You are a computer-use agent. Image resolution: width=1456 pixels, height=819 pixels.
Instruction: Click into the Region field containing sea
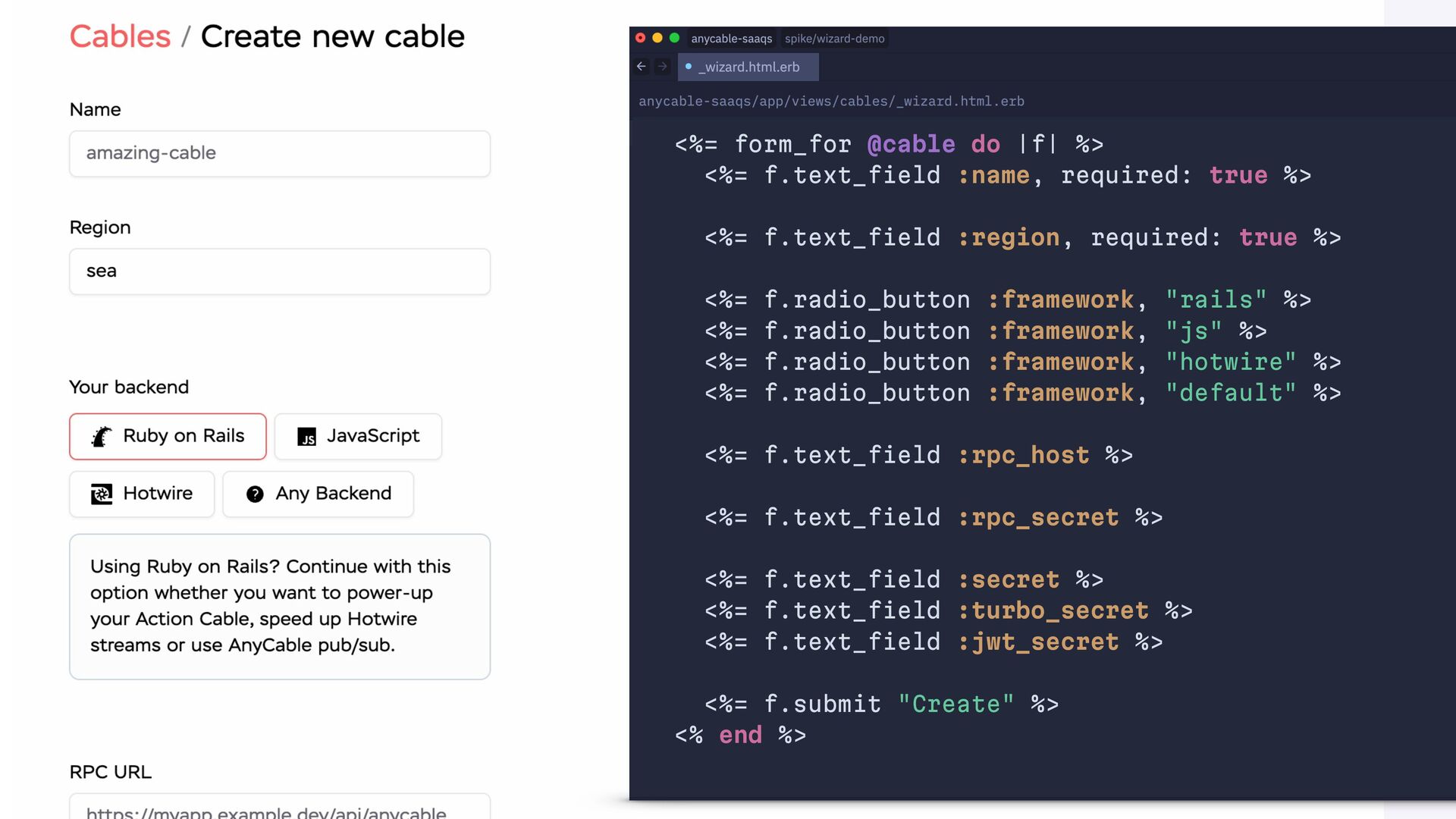pyautogui.click(x=280, y=271)
